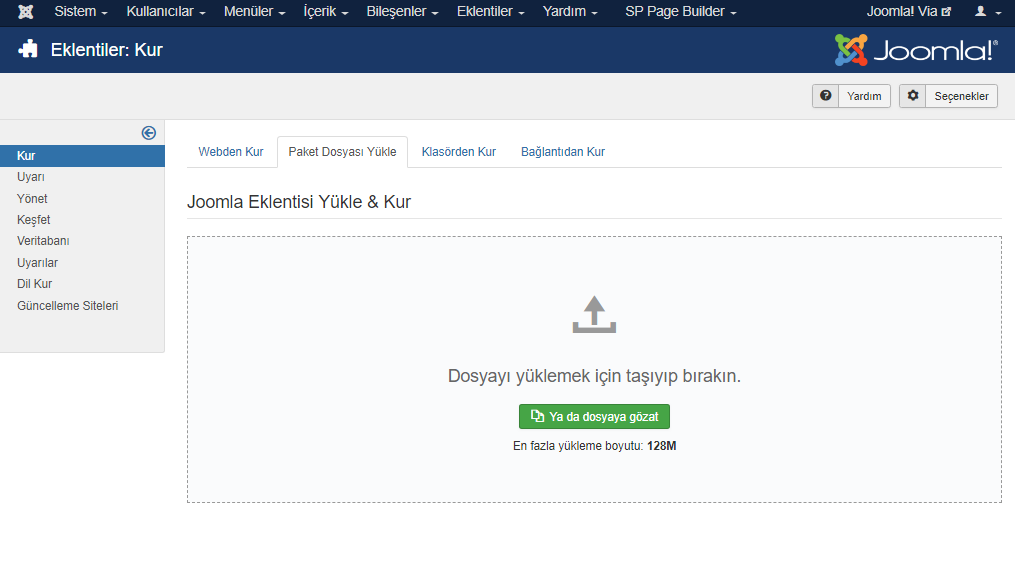Expand the Kullanıcılar menu
The width and height of the screenshot is (1015, 579).
click(166, 12)
